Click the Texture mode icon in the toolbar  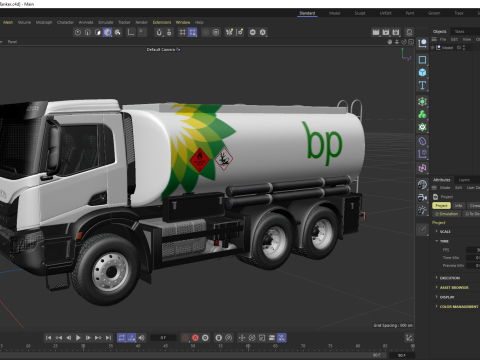point(118,32)
